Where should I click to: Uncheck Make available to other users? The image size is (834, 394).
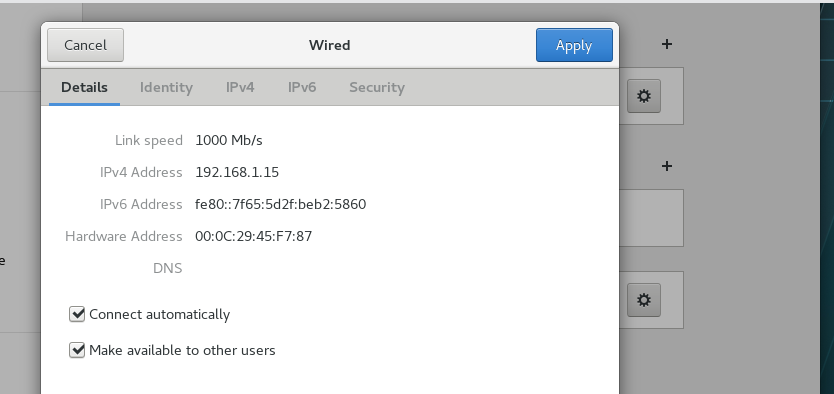[x=77, y=350]
